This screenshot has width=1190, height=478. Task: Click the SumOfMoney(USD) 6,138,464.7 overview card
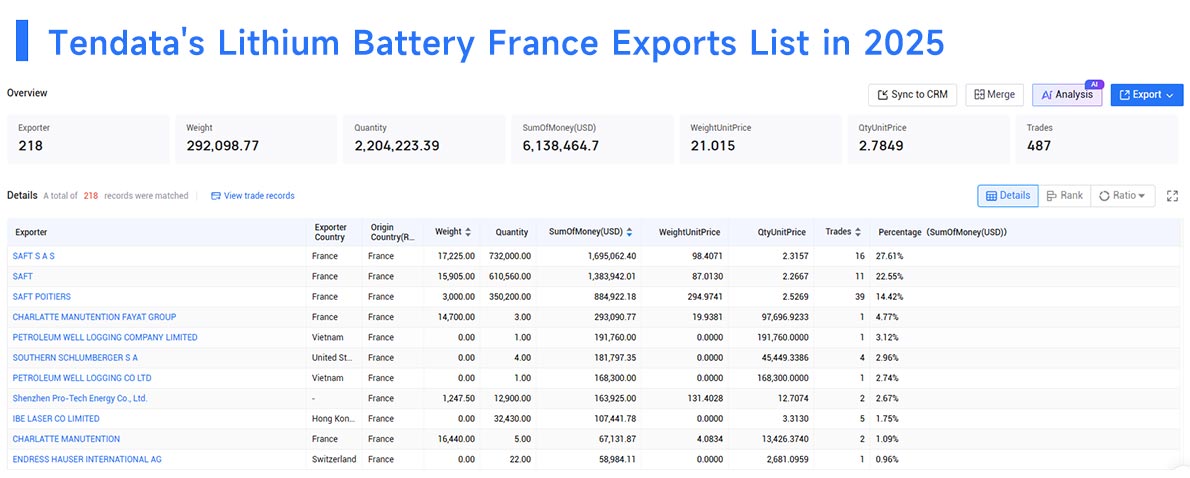[592, 139]
